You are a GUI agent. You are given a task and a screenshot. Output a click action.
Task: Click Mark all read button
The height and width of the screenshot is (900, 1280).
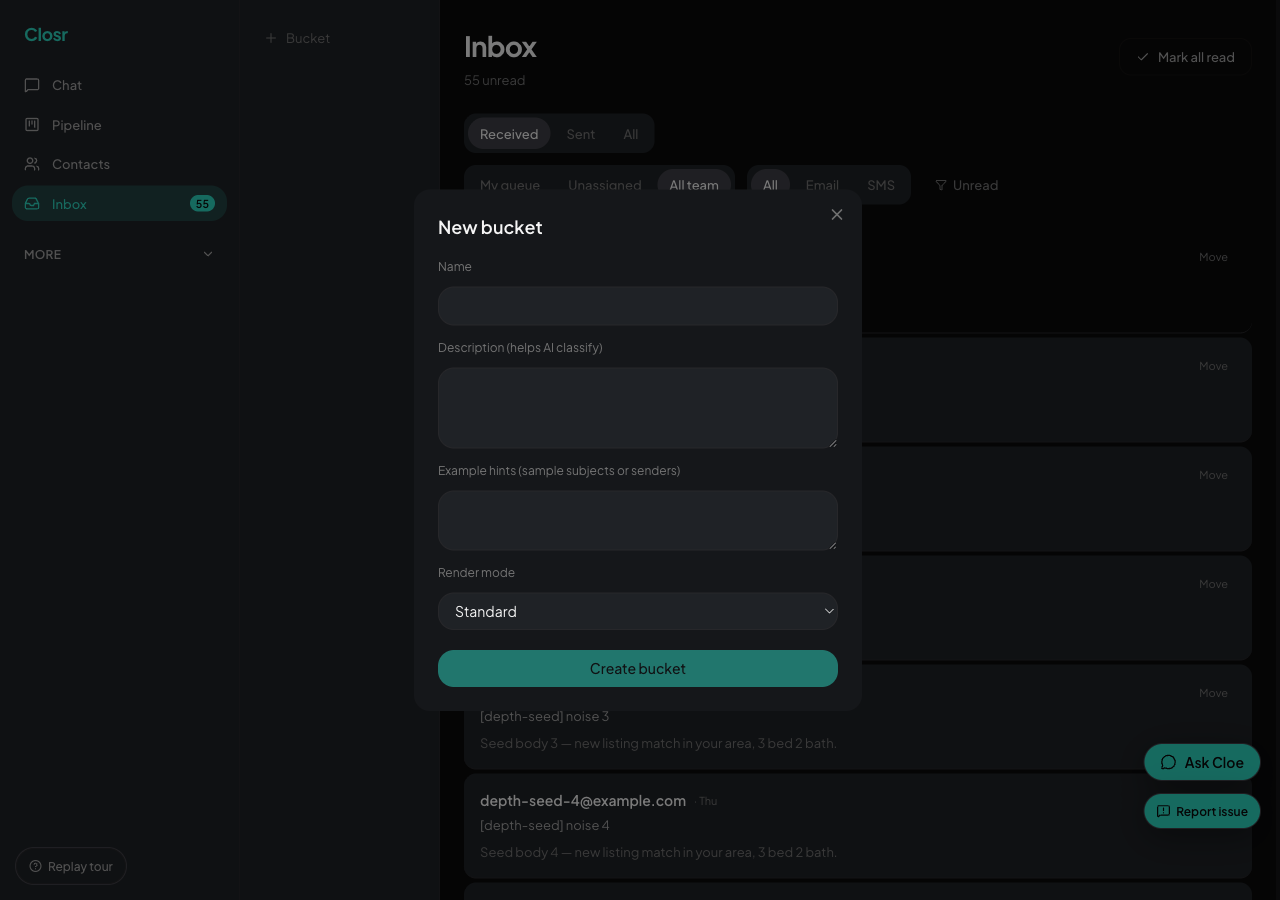coord(1185,57)
